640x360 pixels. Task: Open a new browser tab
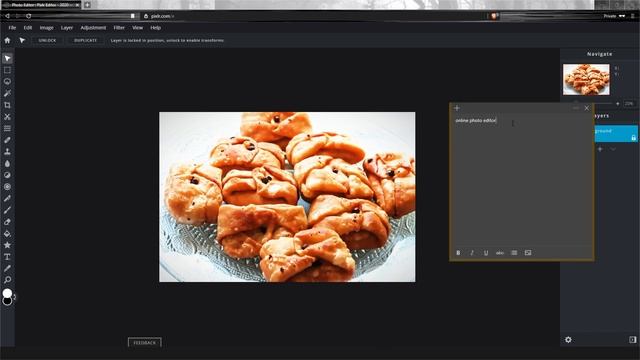(87, 5)
